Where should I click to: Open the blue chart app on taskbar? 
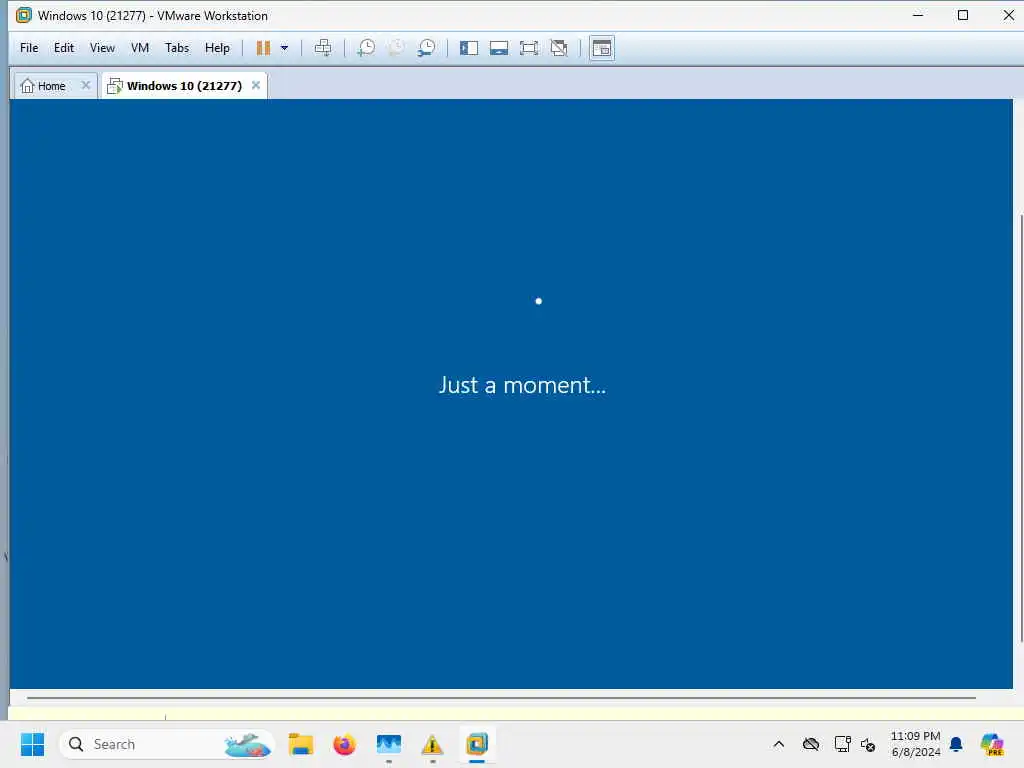click(x=389, y=744)
